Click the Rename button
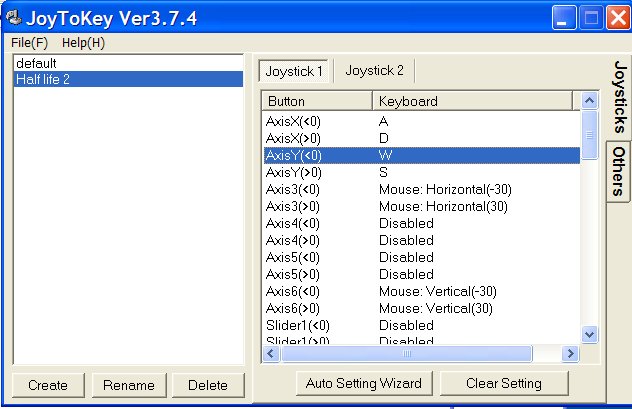Image resolution: width=632 pixels, height=409 pixels. coord(129,385)
